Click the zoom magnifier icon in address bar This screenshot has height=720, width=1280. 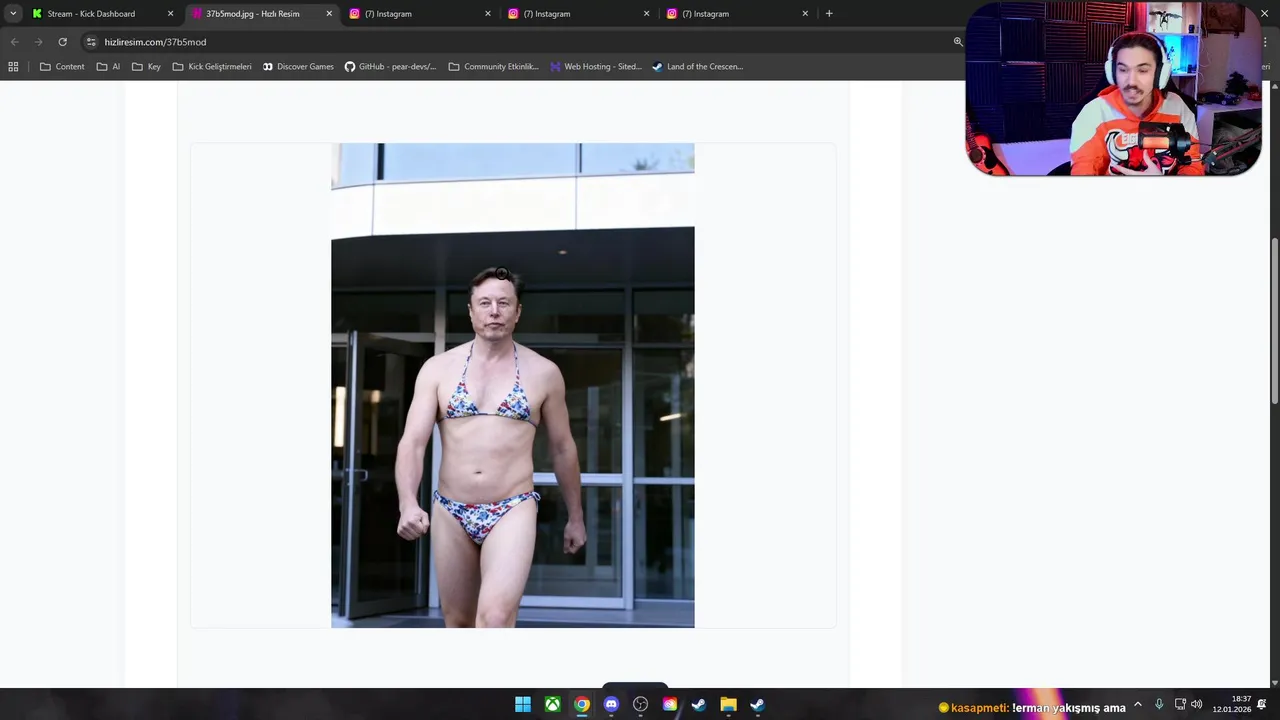(958, 42)
